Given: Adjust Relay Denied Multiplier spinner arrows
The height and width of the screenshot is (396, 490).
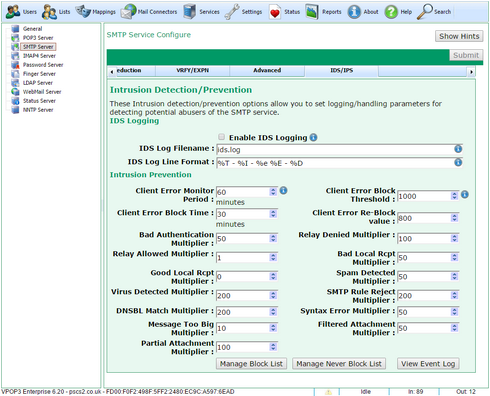Looking at the screenshot, I should pos(454,238).
